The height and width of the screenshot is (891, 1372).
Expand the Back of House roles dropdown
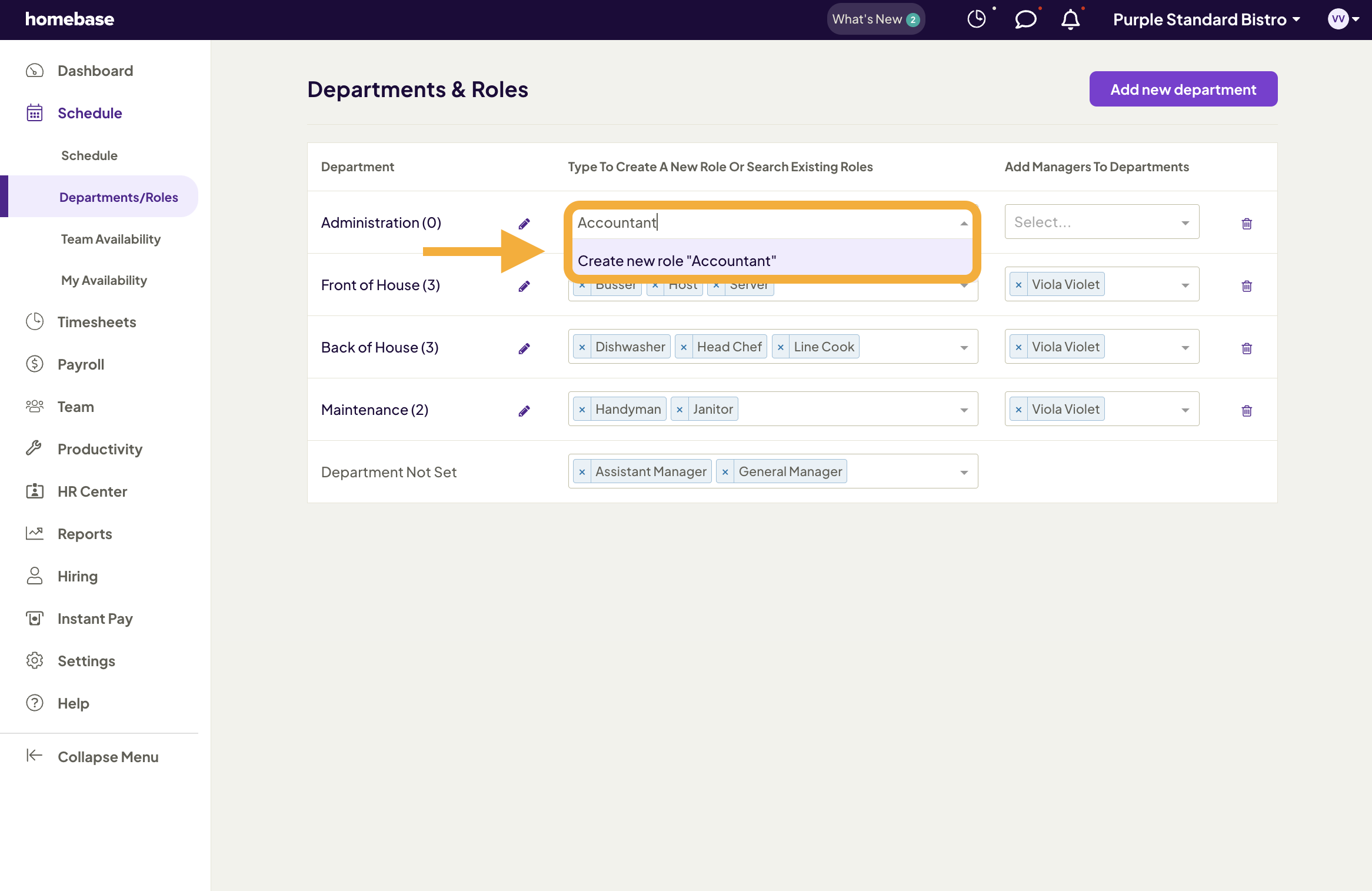tap(964, 347)
